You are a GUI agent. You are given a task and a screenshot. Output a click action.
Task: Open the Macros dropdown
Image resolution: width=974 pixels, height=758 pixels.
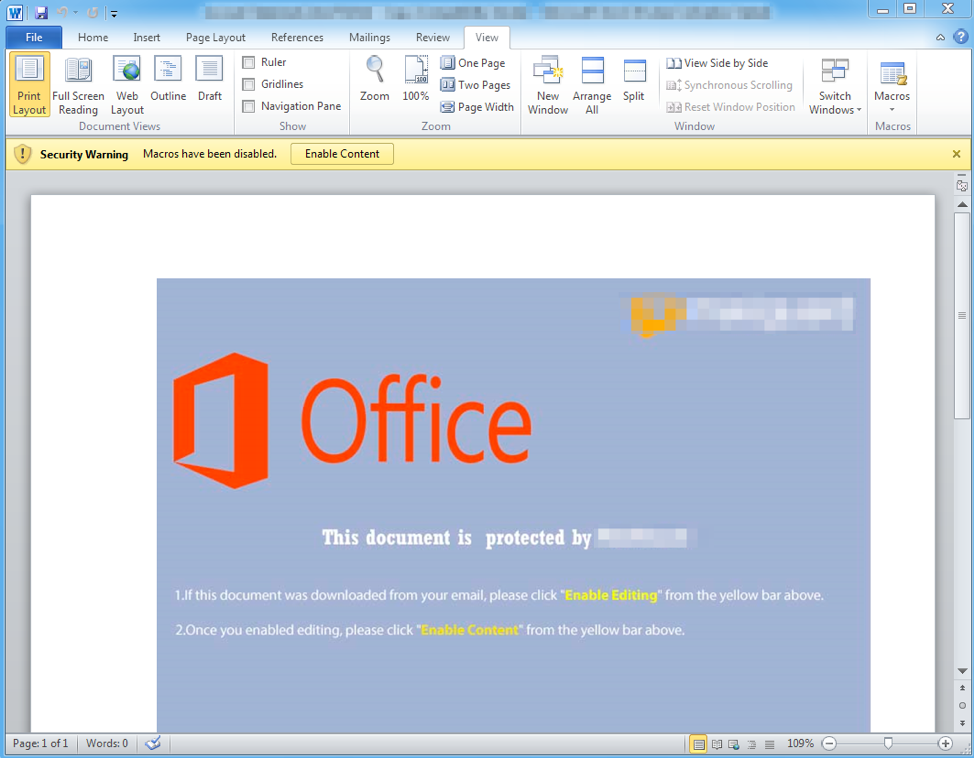[892, 85]
